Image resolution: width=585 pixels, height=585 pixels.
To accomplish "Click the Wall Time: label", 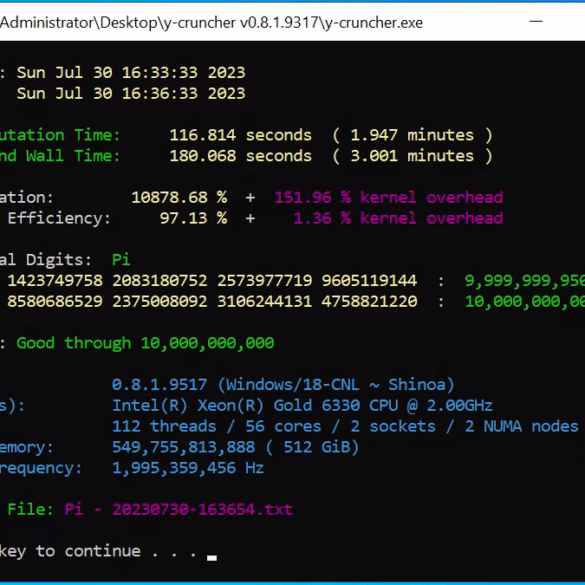I will [x=73, y=156].
